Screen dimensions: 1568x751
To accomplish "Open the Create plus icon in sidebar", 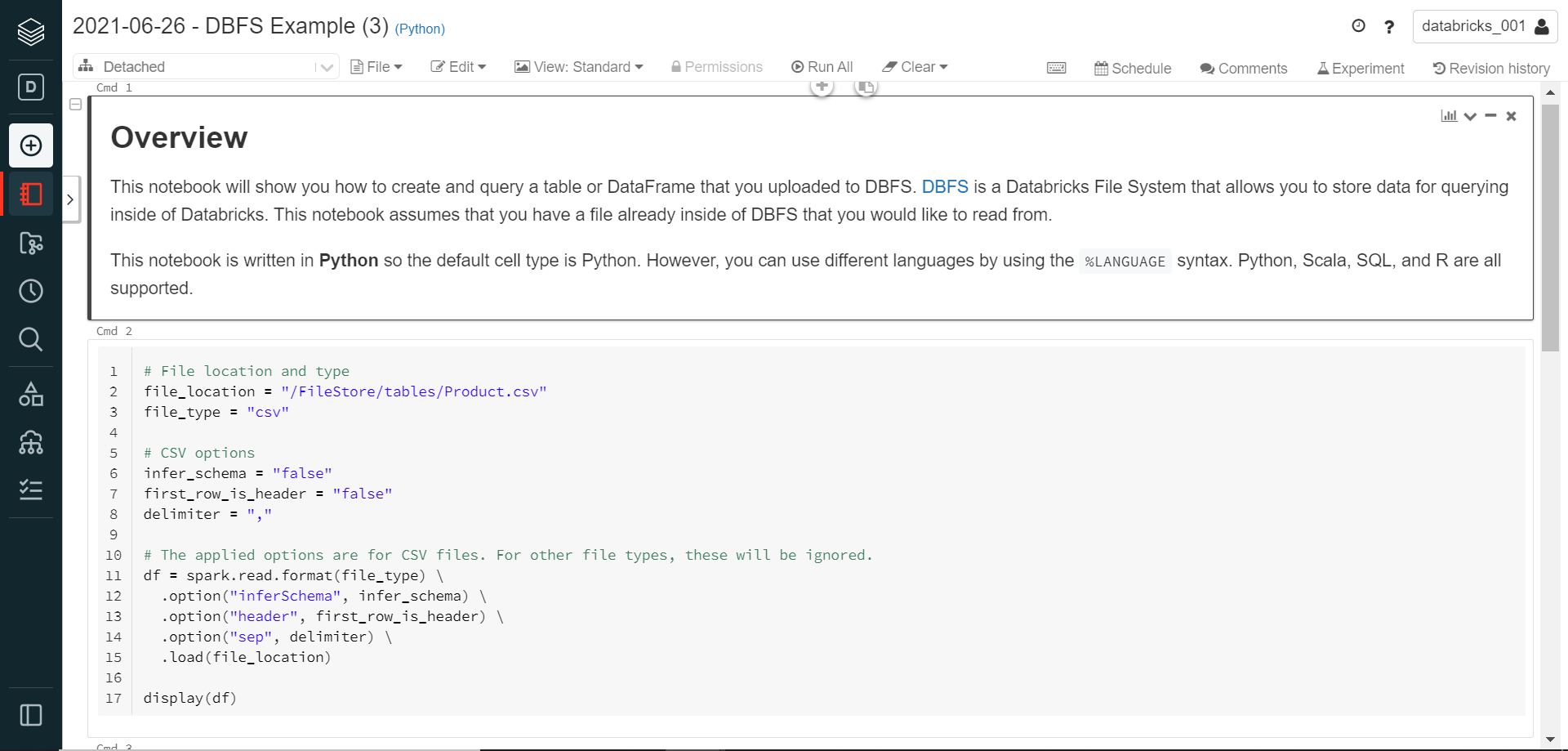I will tap(31, 145).
